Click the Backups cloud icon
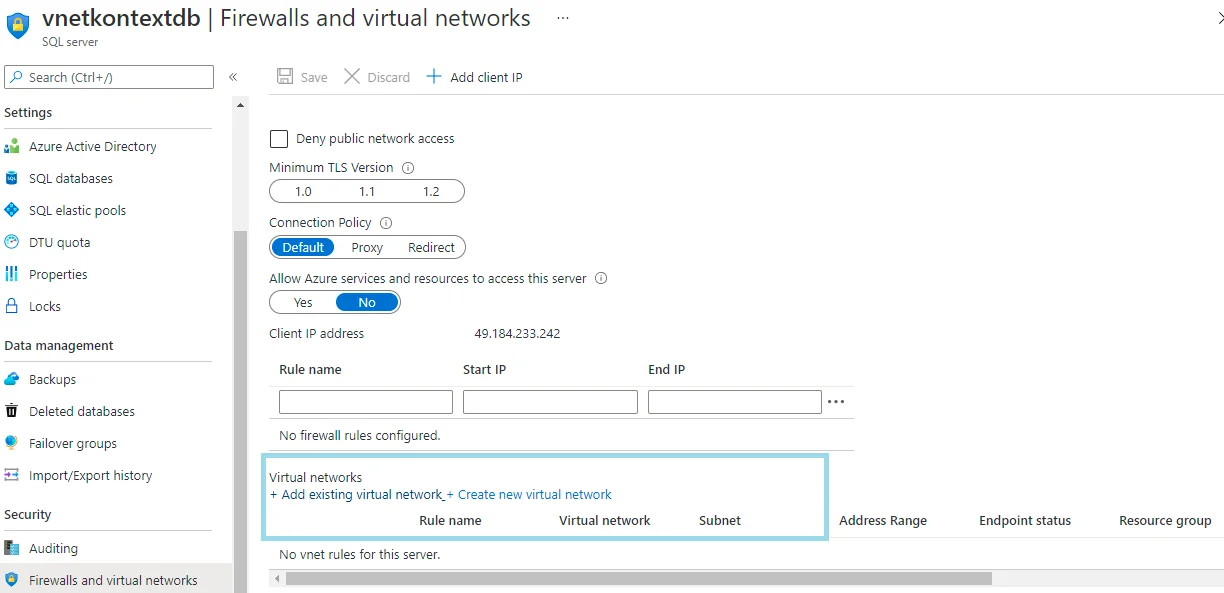 click(12, 380)
